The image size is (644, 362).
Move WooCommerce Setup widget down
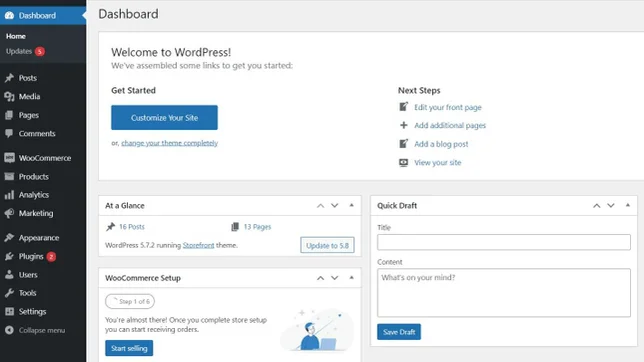click(x=335, y=278)
